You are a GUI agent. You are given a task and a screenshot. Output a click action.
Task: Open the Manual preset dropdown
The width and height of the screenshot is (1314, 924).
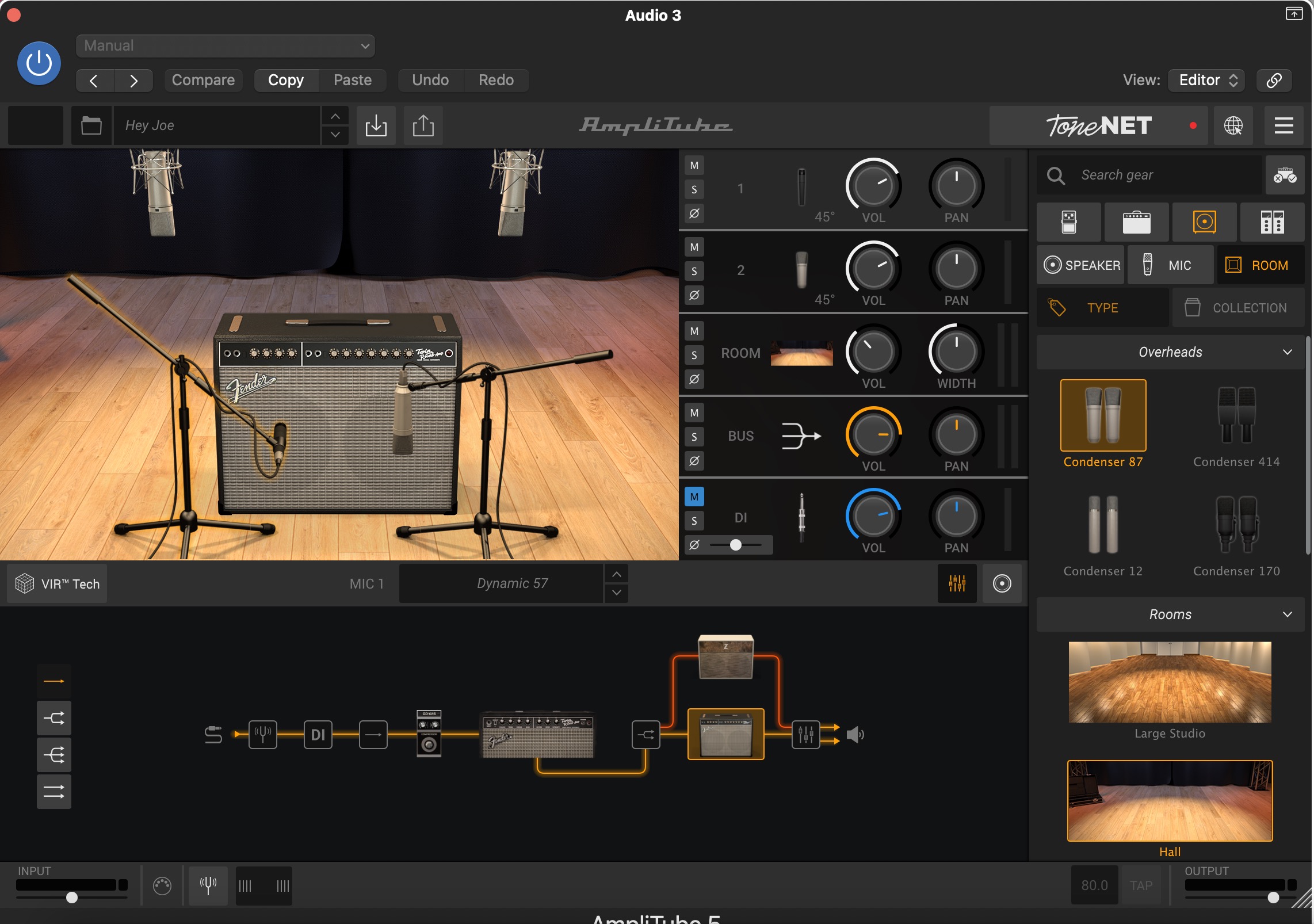tap(226, 46)
